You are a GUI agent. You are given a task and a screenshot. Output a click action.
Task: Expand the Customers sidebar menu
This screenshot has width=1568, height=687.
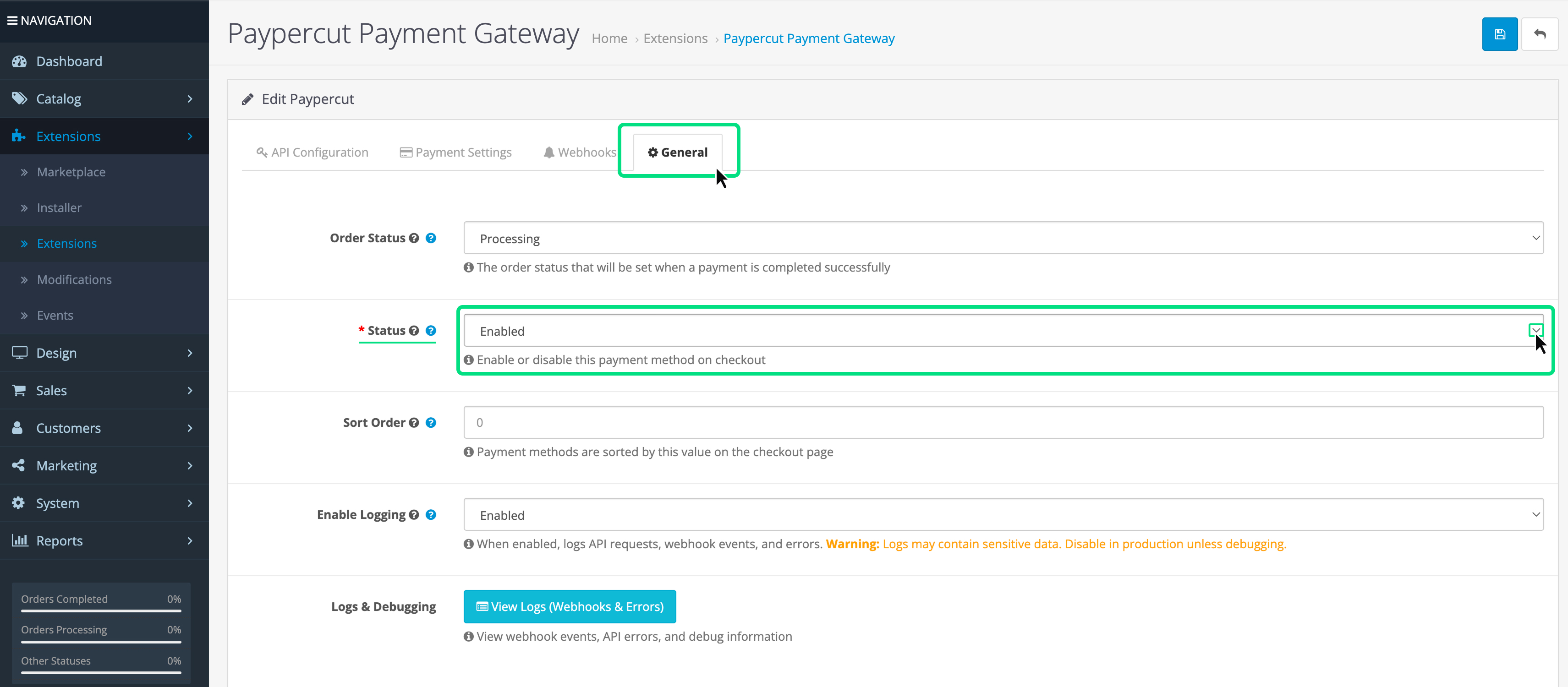pos(104,428)
